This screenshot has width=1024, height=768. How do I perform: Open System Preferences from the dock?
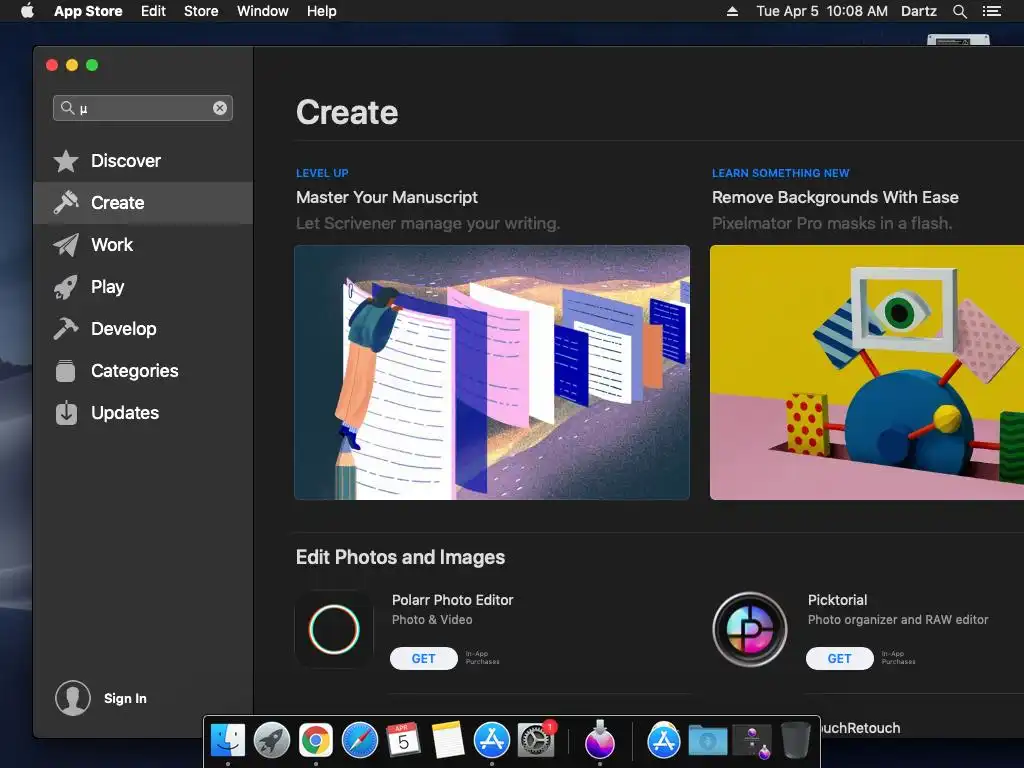coord(536,740)
